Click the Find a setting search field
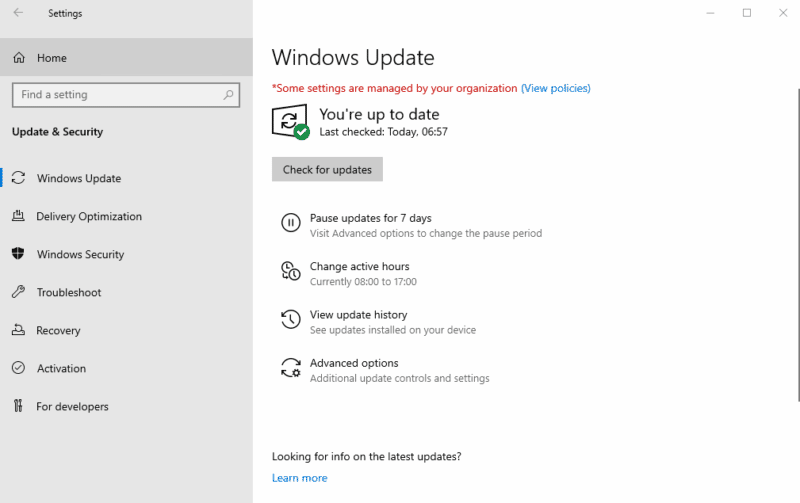Screen dimensions: 800x503 coord(126,95)
